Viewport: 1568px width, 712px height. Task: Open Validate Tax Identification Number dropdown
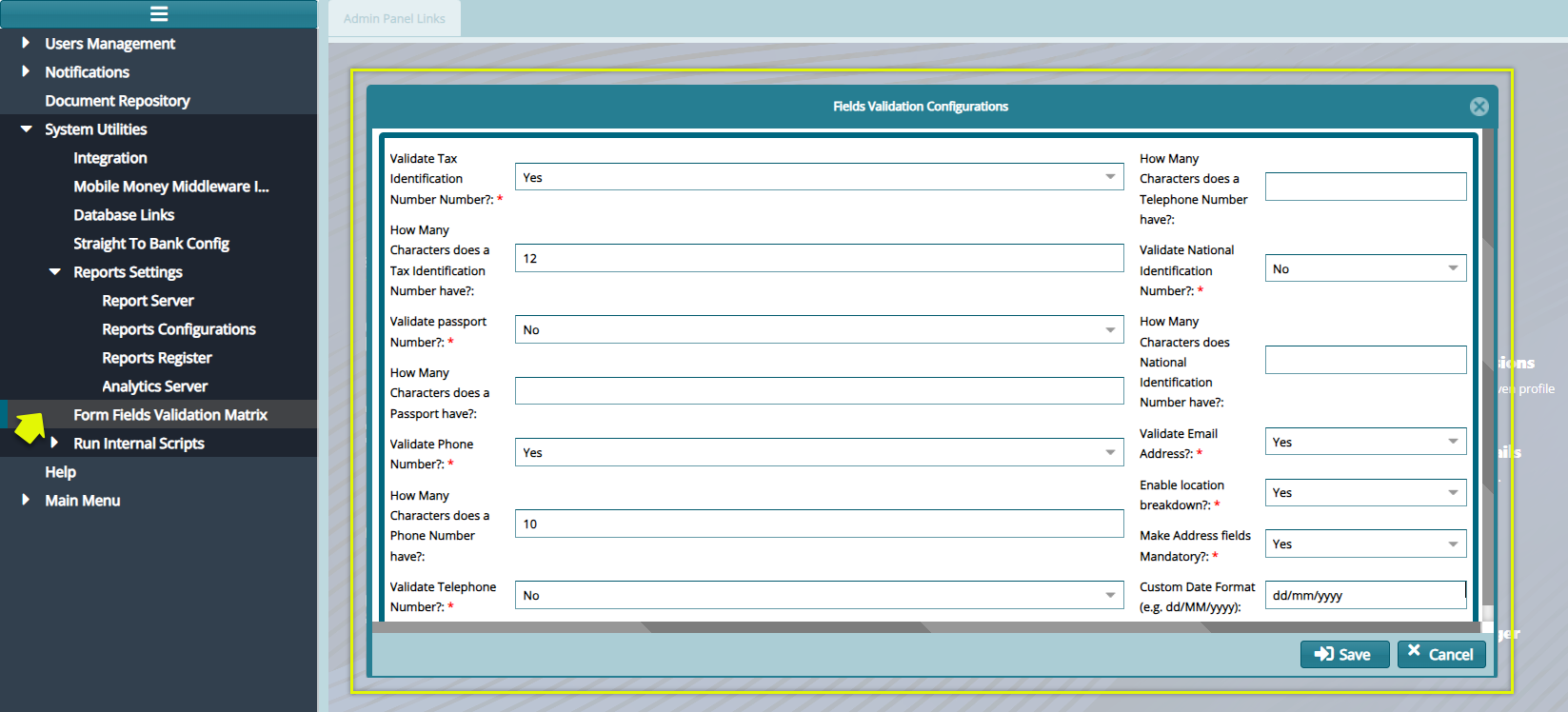(x=820, y=177)
